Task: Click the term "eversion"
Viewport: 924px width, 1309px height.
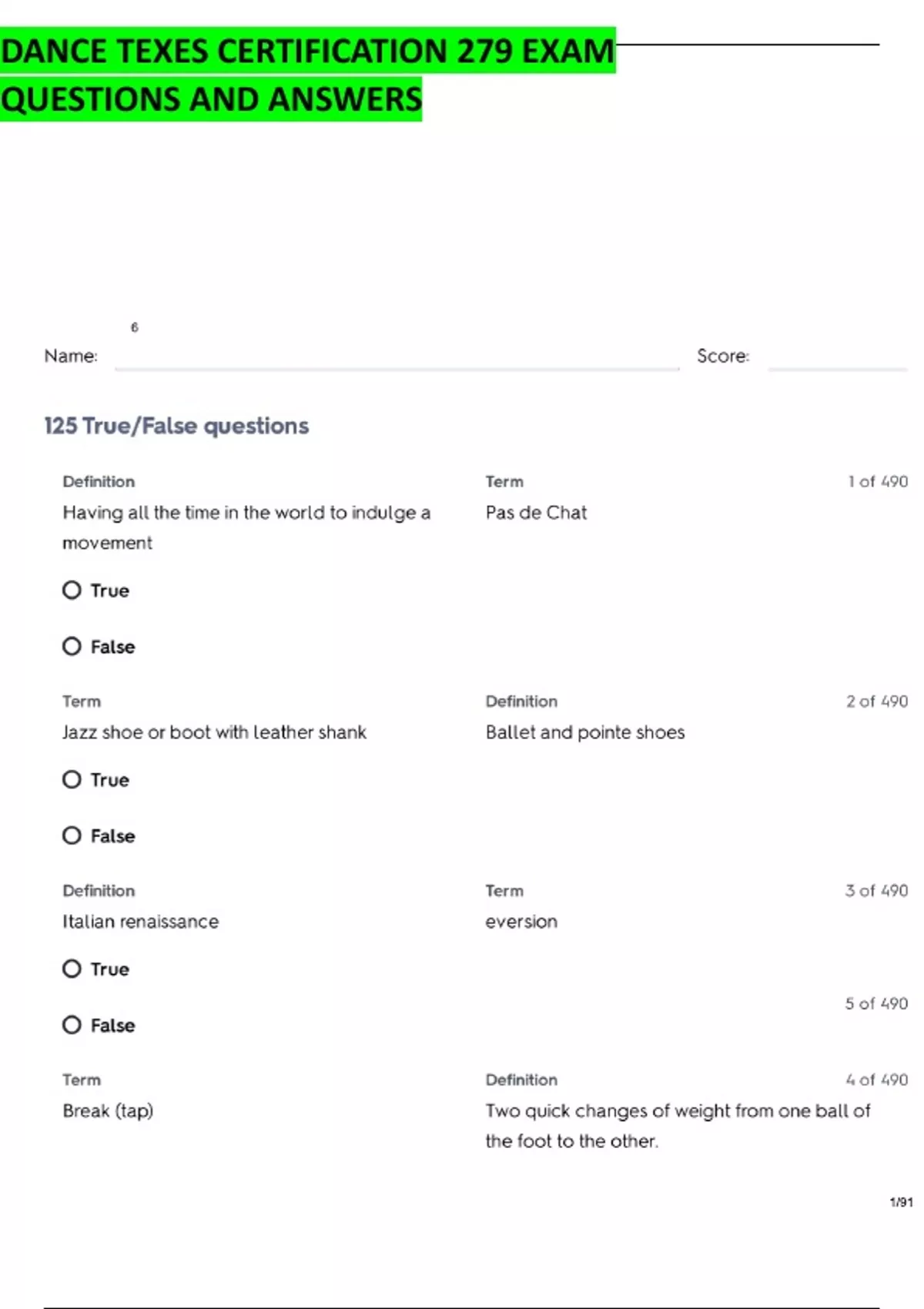Action: click(521, 922)
